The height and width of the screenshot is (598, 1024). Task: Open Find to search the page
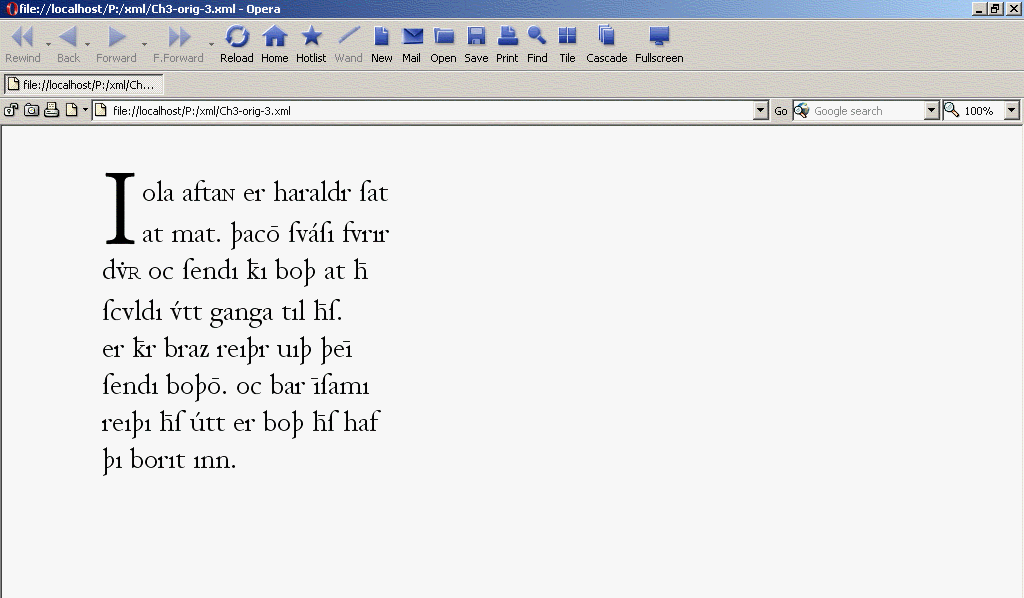[x=537, y=44]
